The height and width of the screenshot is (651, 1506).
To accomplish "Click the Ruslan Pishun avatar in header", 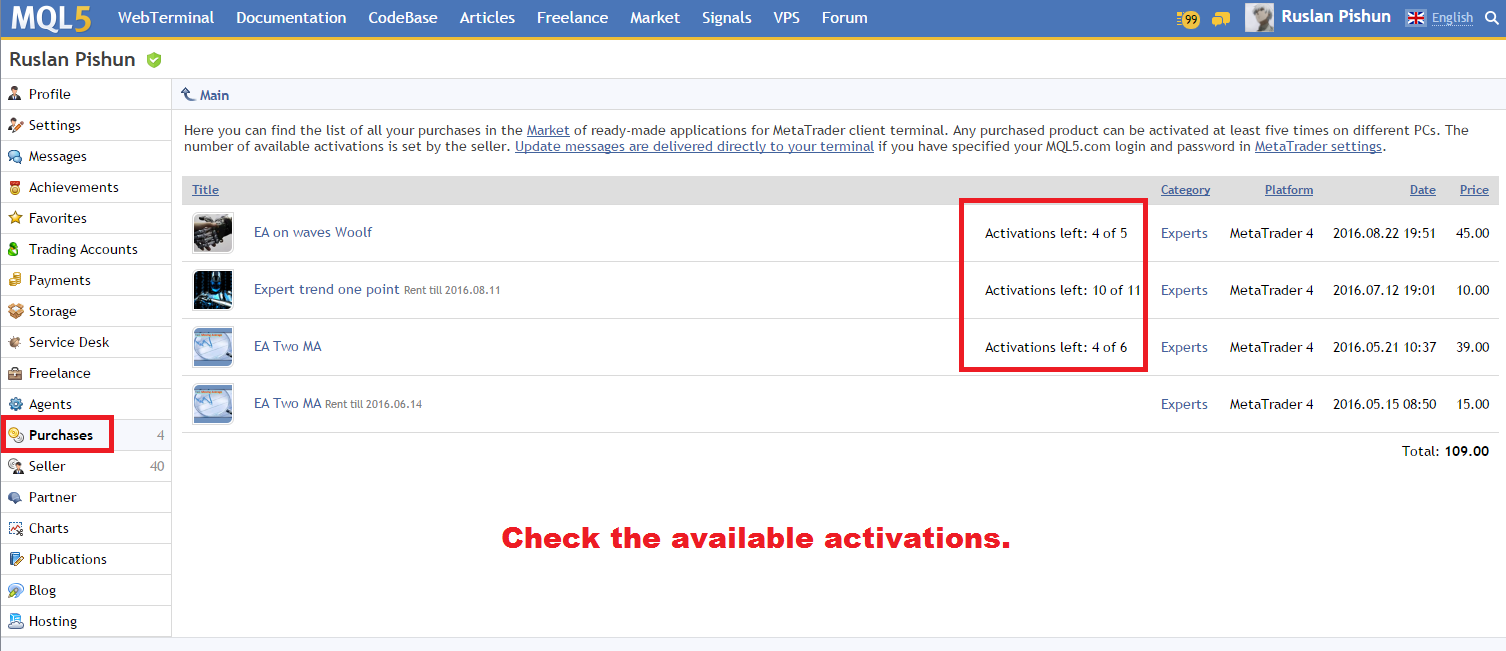I will pyautogui.click(x=1259, y=17).
